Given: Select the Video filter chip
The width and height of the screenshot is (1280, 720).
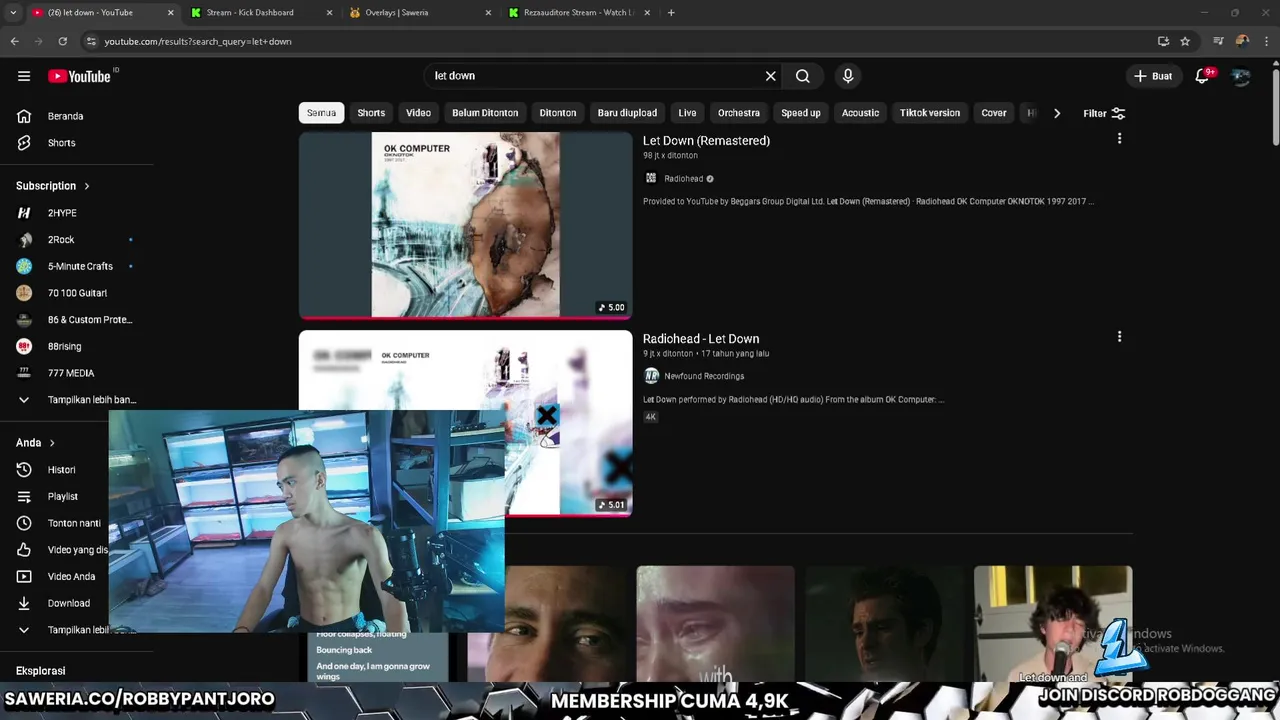Looking at the screenshot, I should coord(419,113).
